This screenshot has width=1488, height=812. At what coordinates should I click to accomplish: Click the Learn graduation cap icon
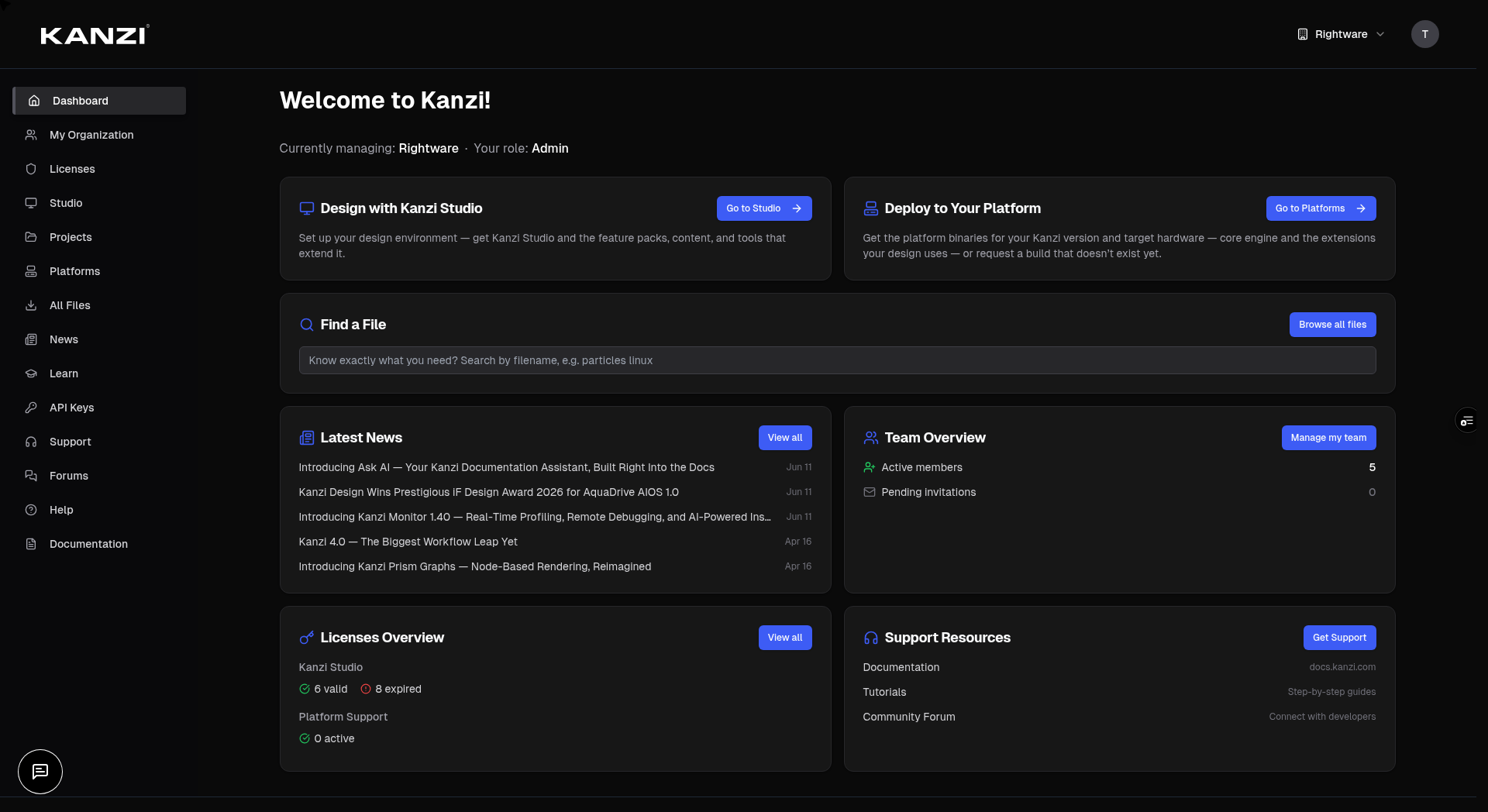31,373
